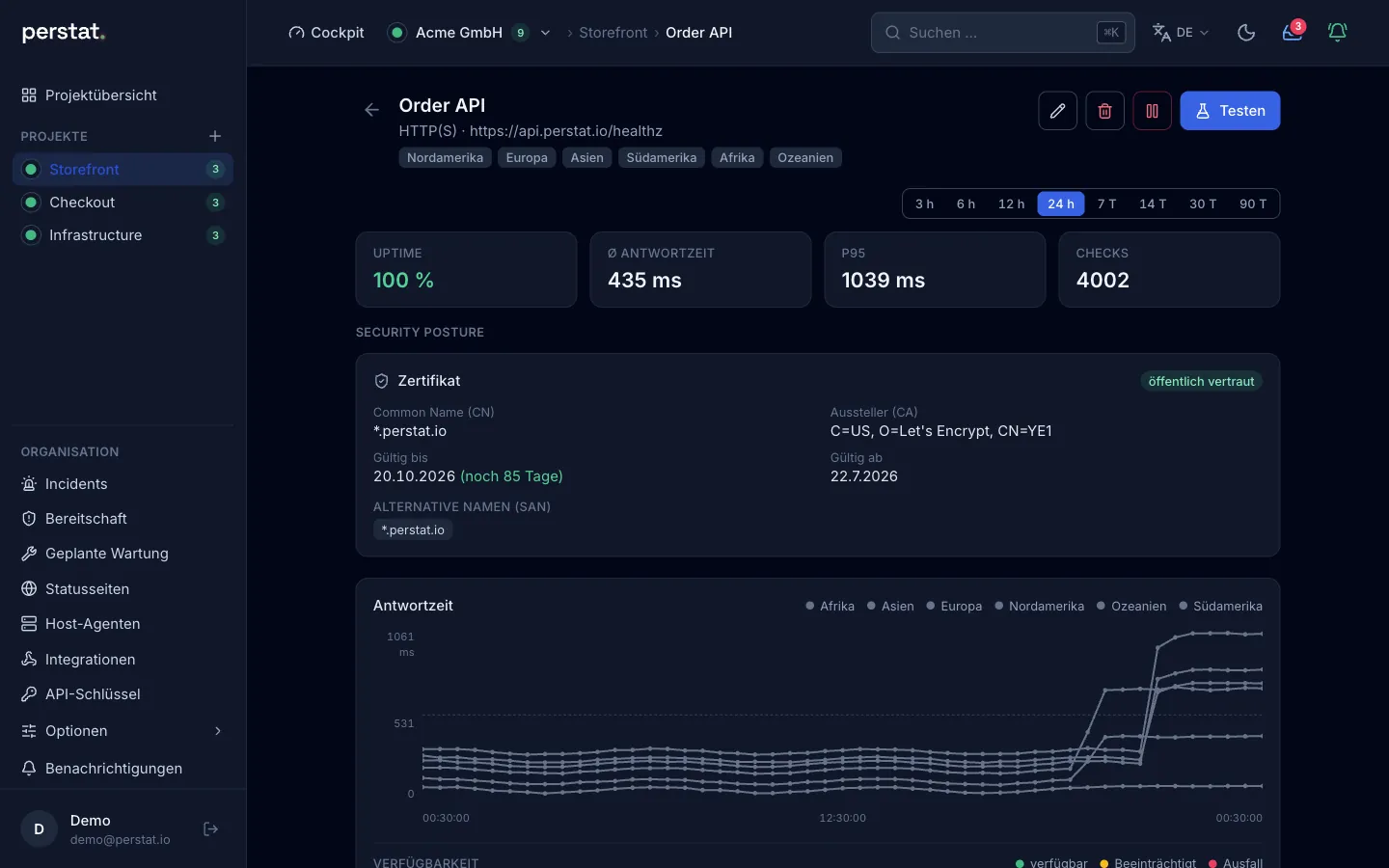The width and height of the screenshot is (1389, 868).
Task: Open Integrationen
Action: (123, 660)
